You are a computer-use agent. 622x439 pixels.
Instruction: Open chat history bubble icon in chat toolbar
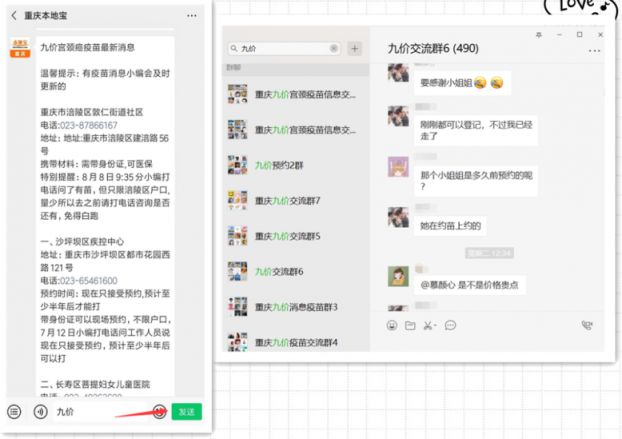point(450,326)
